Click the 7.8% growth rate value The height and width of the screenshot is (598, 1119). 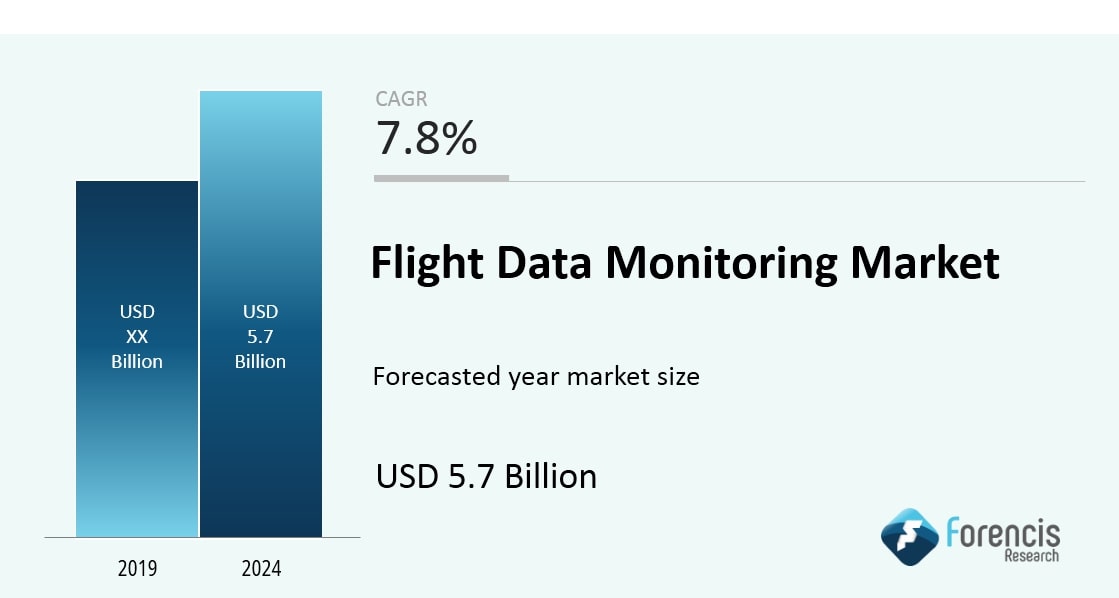(x=427, y=139)
